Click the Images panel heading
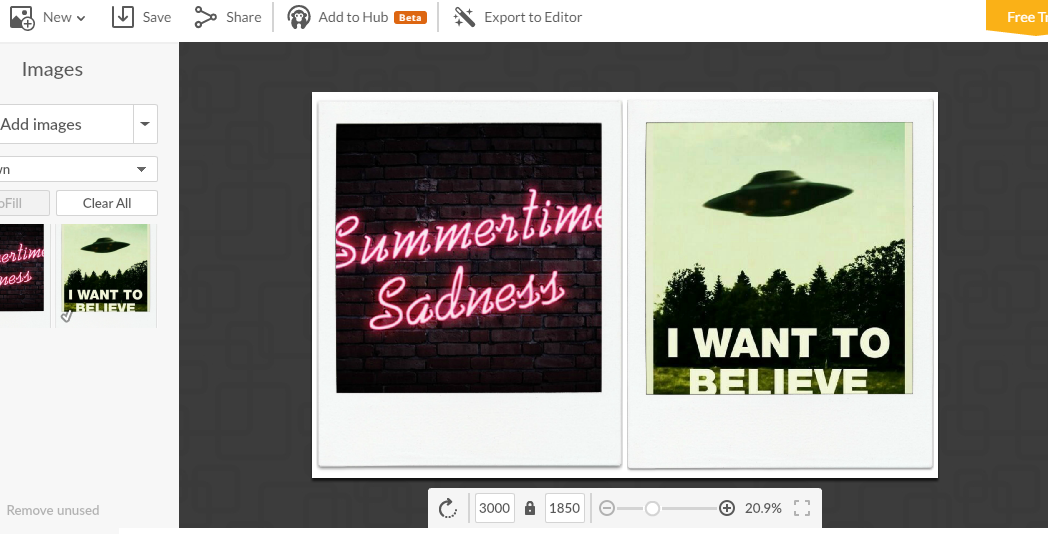 [52, 69]
